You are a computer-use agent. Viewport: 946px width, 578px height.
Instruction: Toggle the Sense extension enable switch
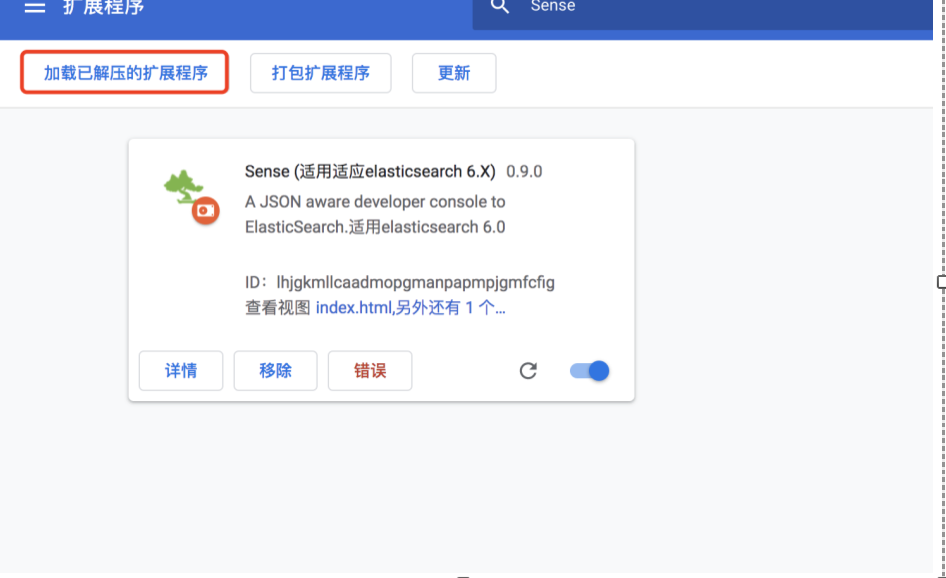point(589,370)
